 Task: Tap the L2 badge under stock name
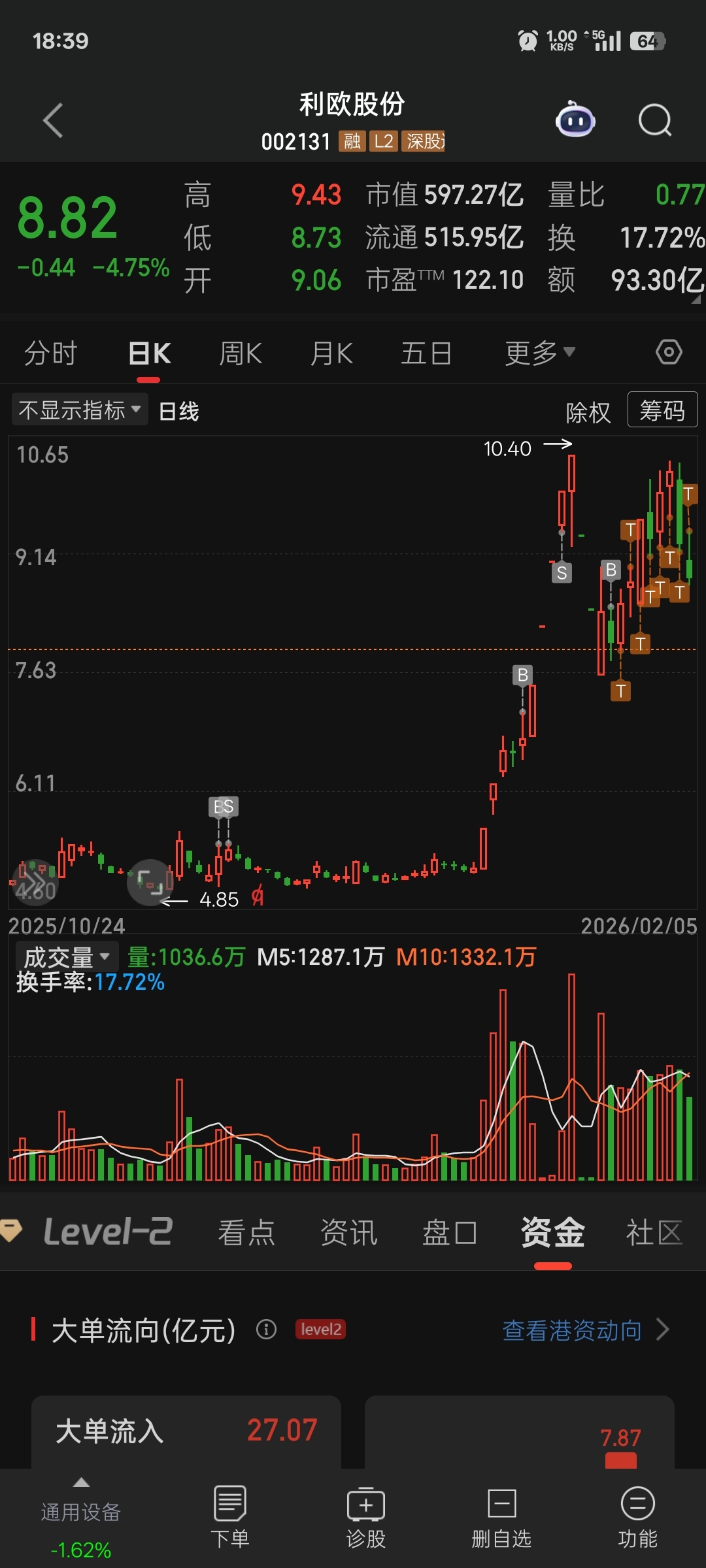(x=384, y=141)
